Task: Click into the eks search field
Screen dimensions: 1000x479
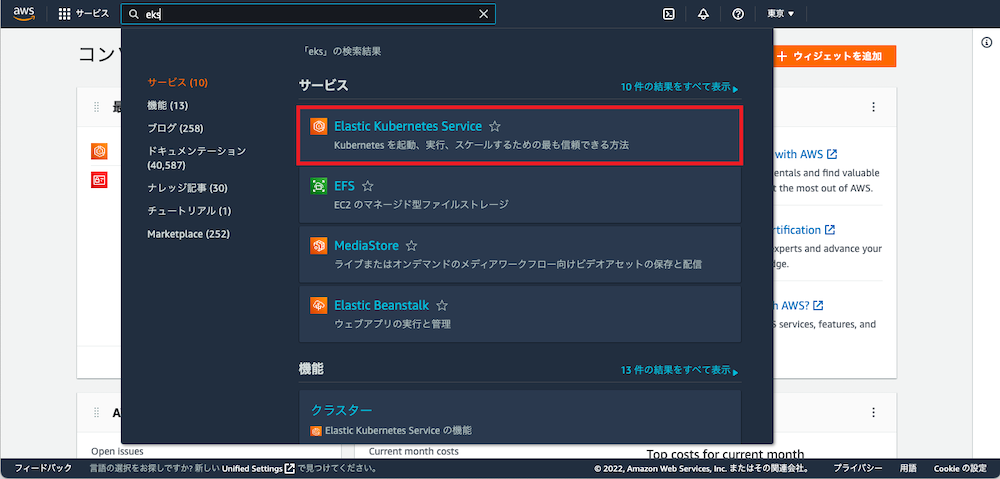Action: (308, 14)
